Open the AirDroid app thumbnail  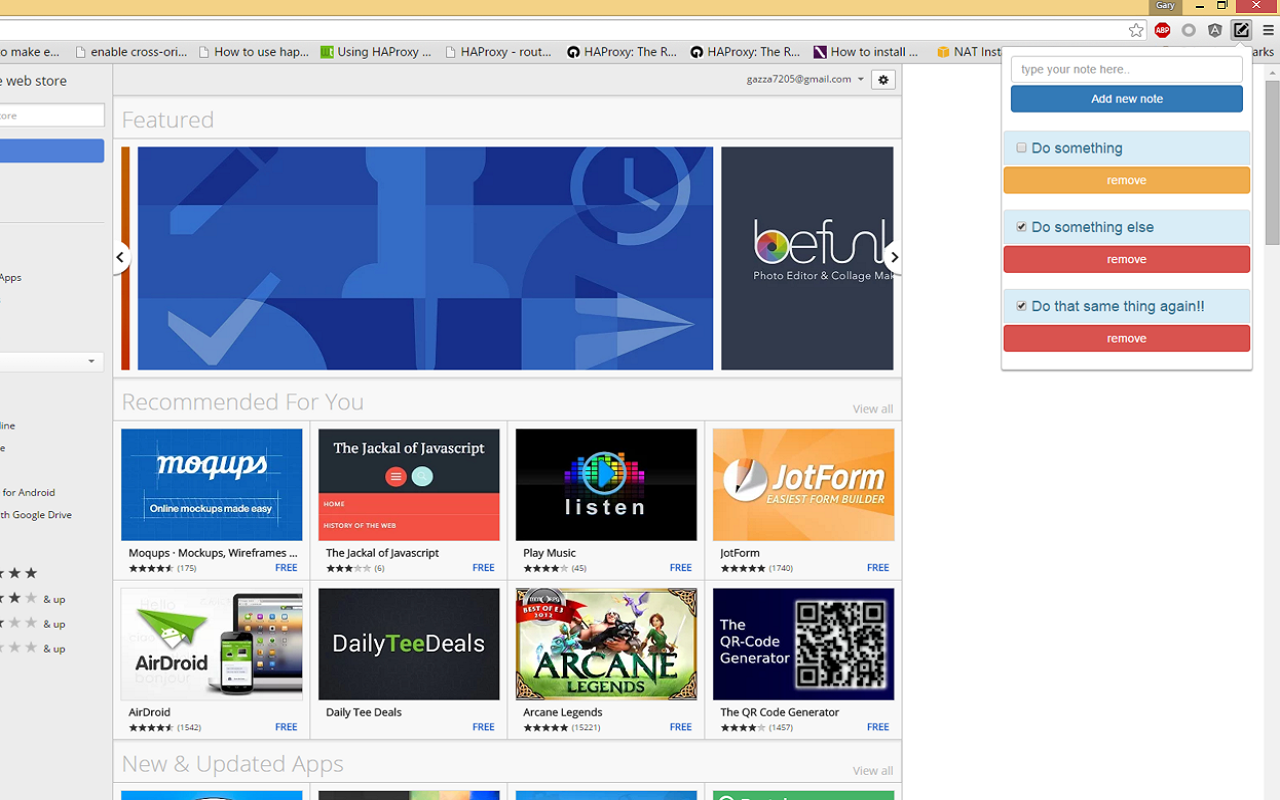212,644
